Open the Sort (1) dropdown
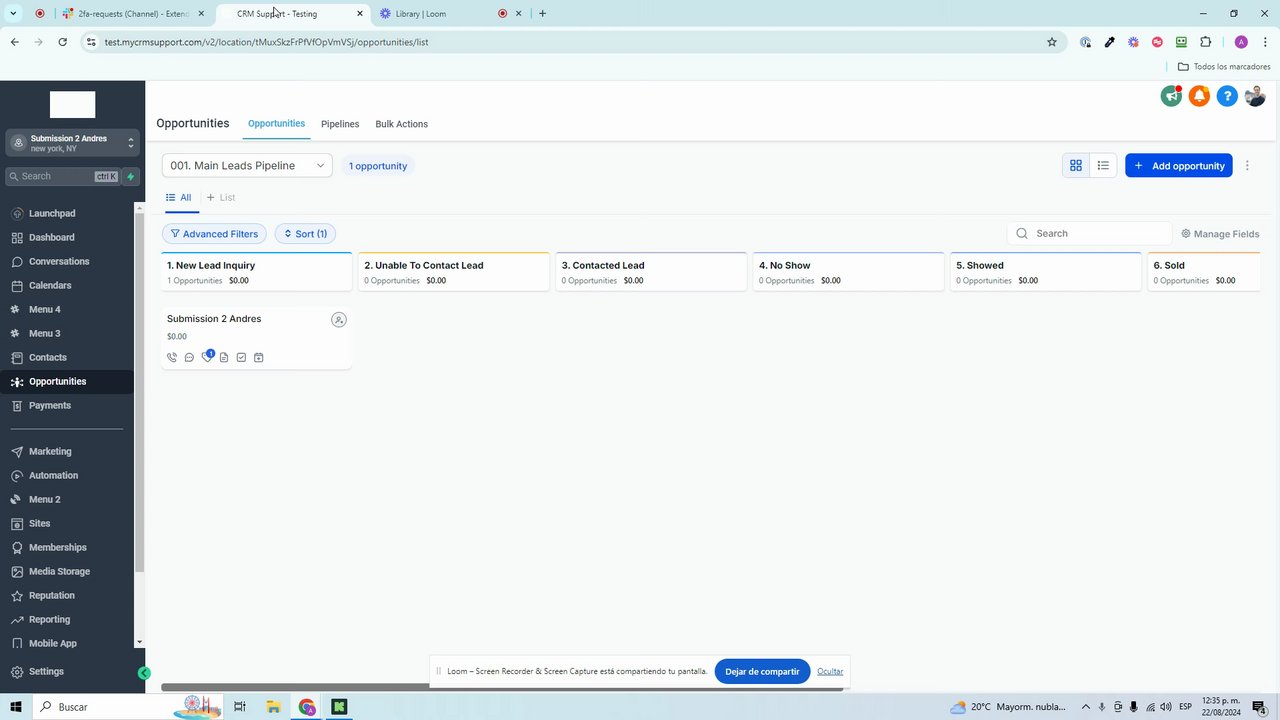1280x720 pixels. [x=305, y=234]
